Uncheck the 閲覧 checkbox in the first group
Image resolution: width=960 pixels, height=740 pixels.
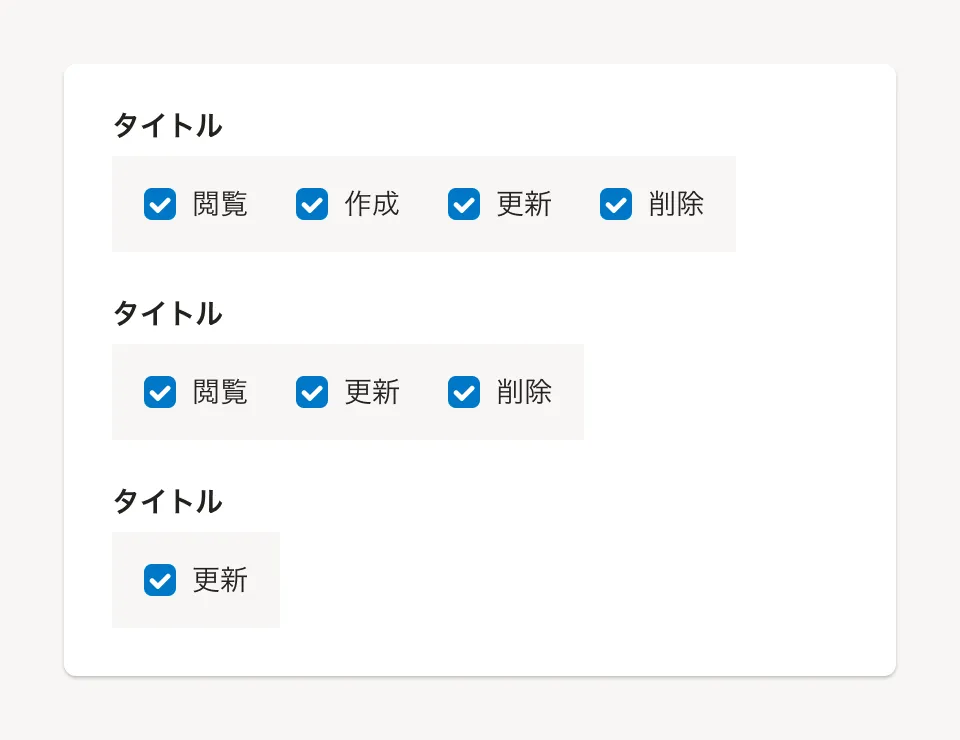tap(160, 204)
